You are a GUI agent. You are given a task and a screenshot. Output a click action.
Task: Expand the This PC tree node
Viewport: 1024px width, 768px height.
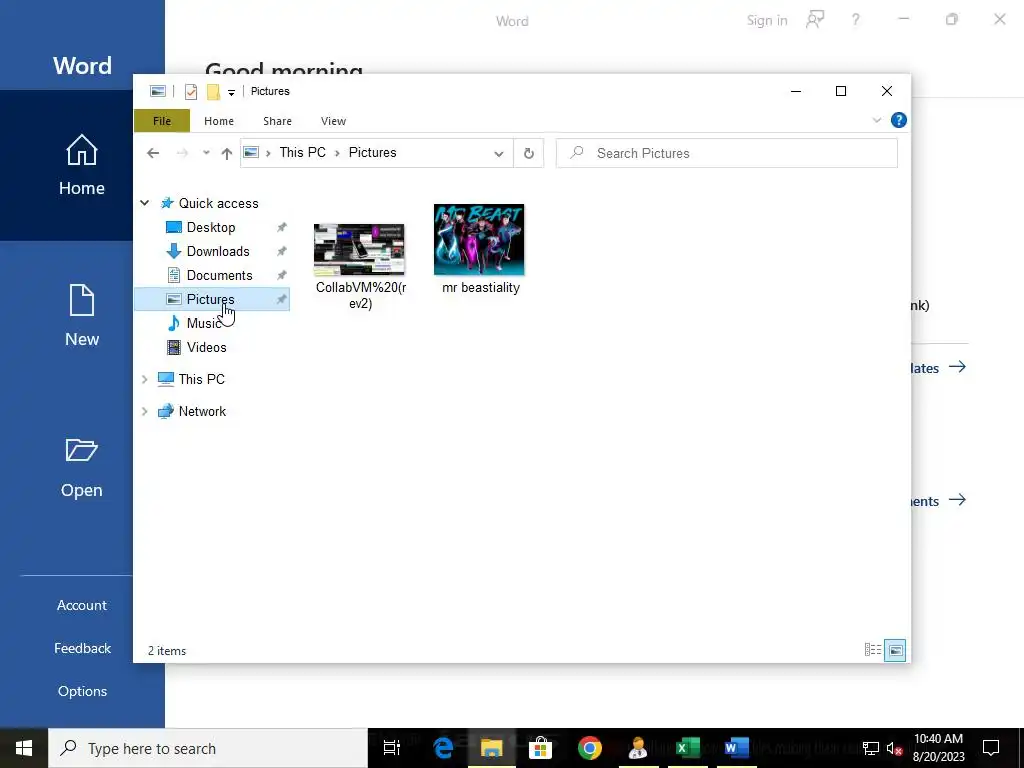click(145, 379)
